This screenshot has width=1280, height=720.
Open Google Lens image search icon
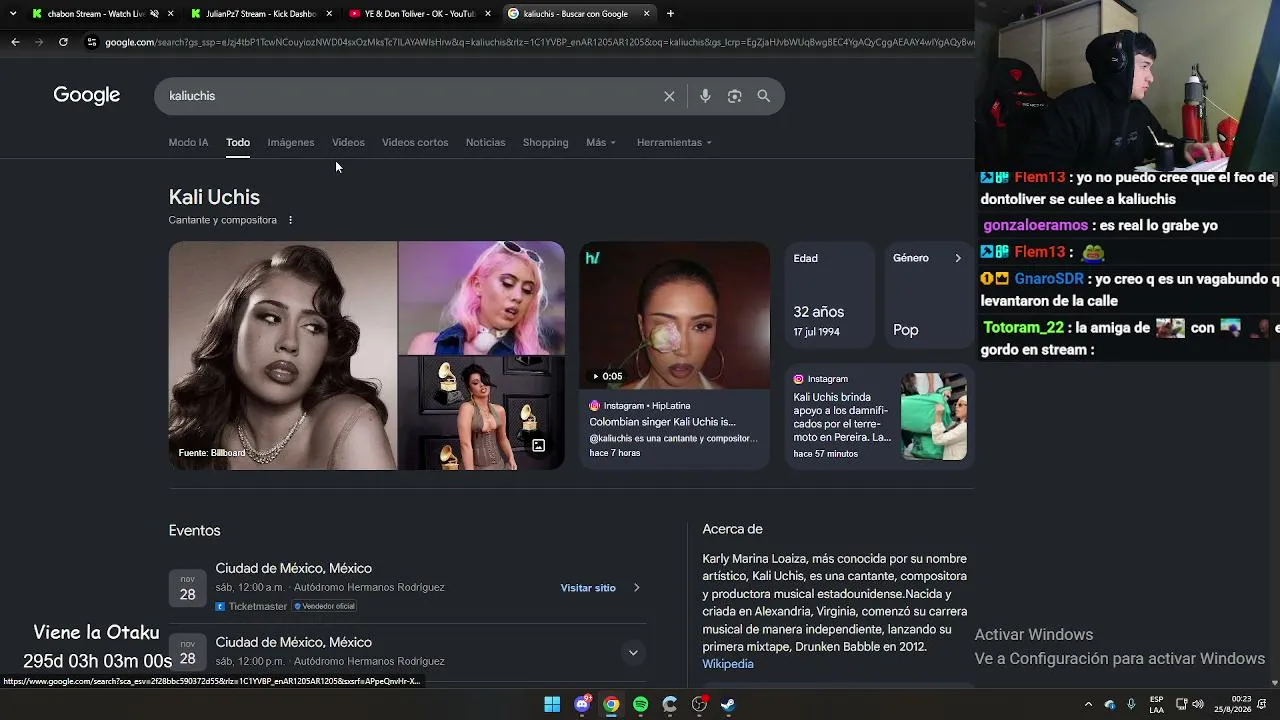pyautogui.click(x=735, y=96)
